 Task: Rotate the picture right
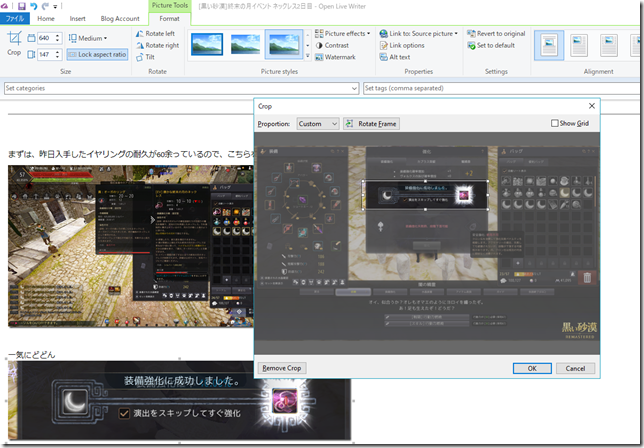[157, 45]
